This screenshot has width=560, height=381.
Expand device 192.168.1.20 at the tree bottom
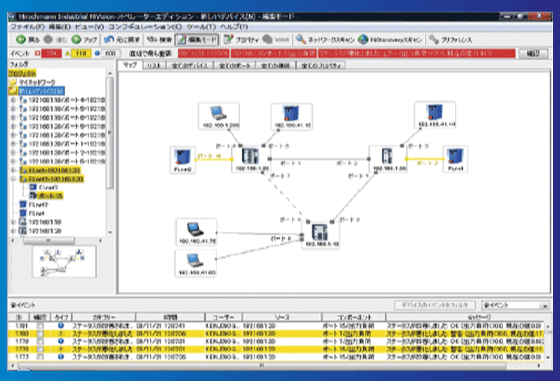coord(13,231)
